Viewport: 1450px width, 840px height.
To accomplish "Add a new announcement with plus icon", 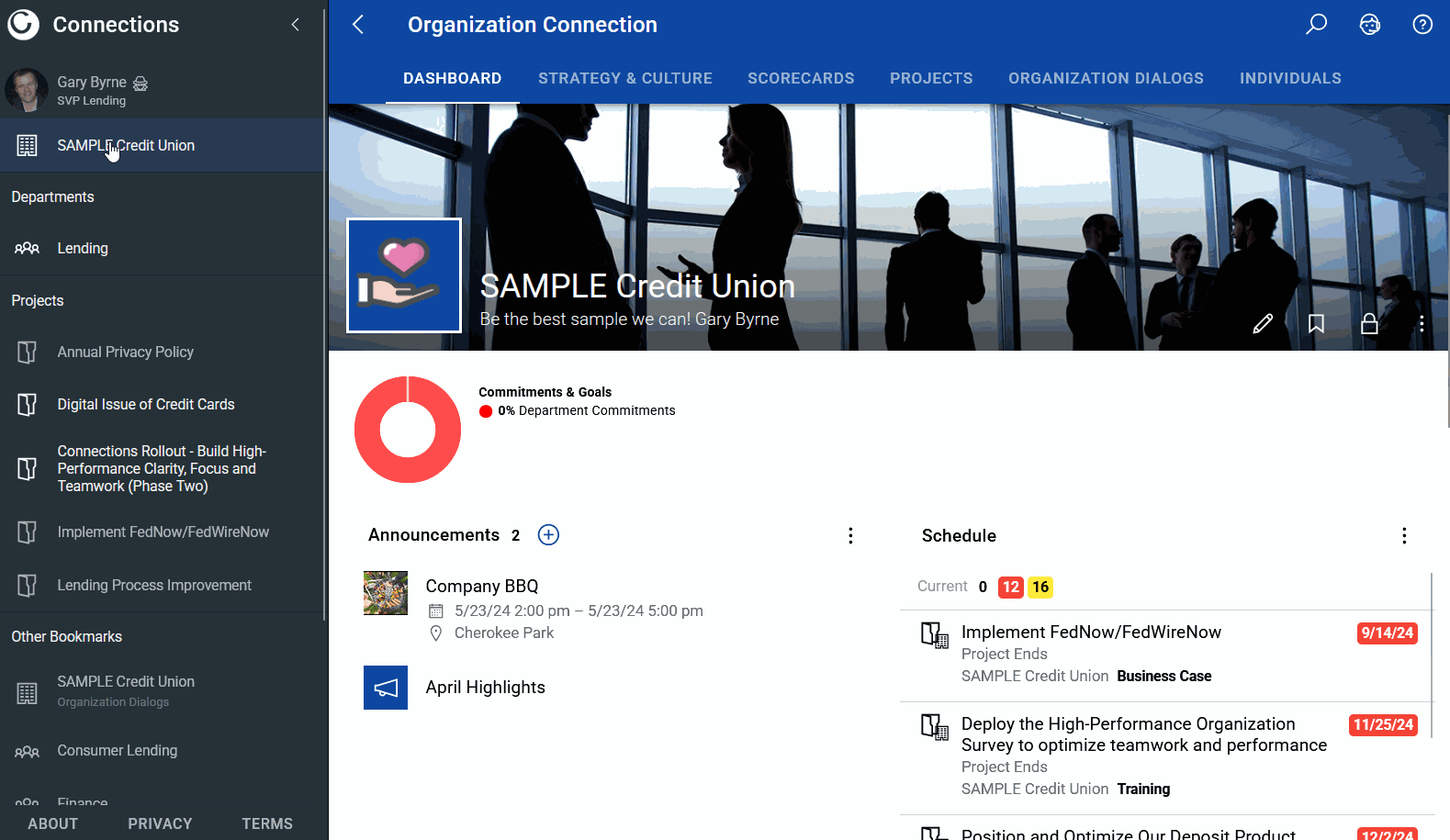I will [548, 535].
